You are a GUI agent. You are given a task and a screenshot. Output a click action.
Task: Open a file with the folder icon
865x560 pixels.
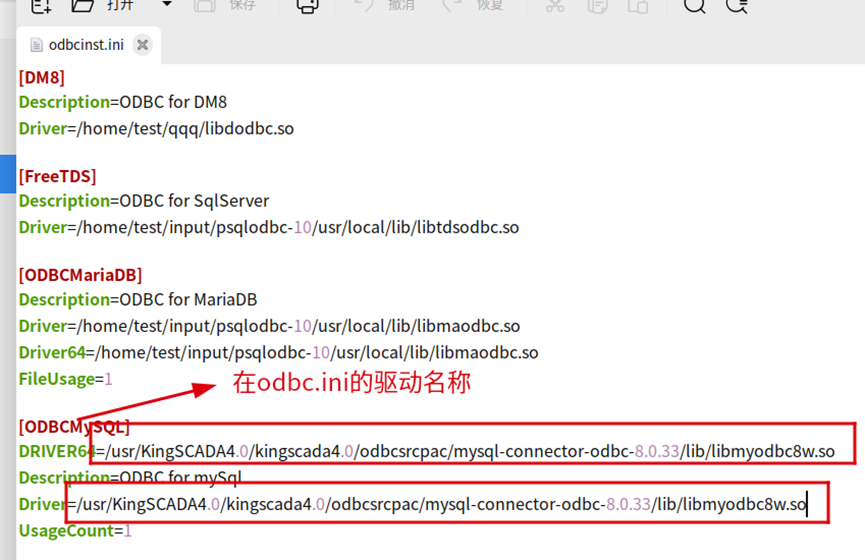coord(83,6)
